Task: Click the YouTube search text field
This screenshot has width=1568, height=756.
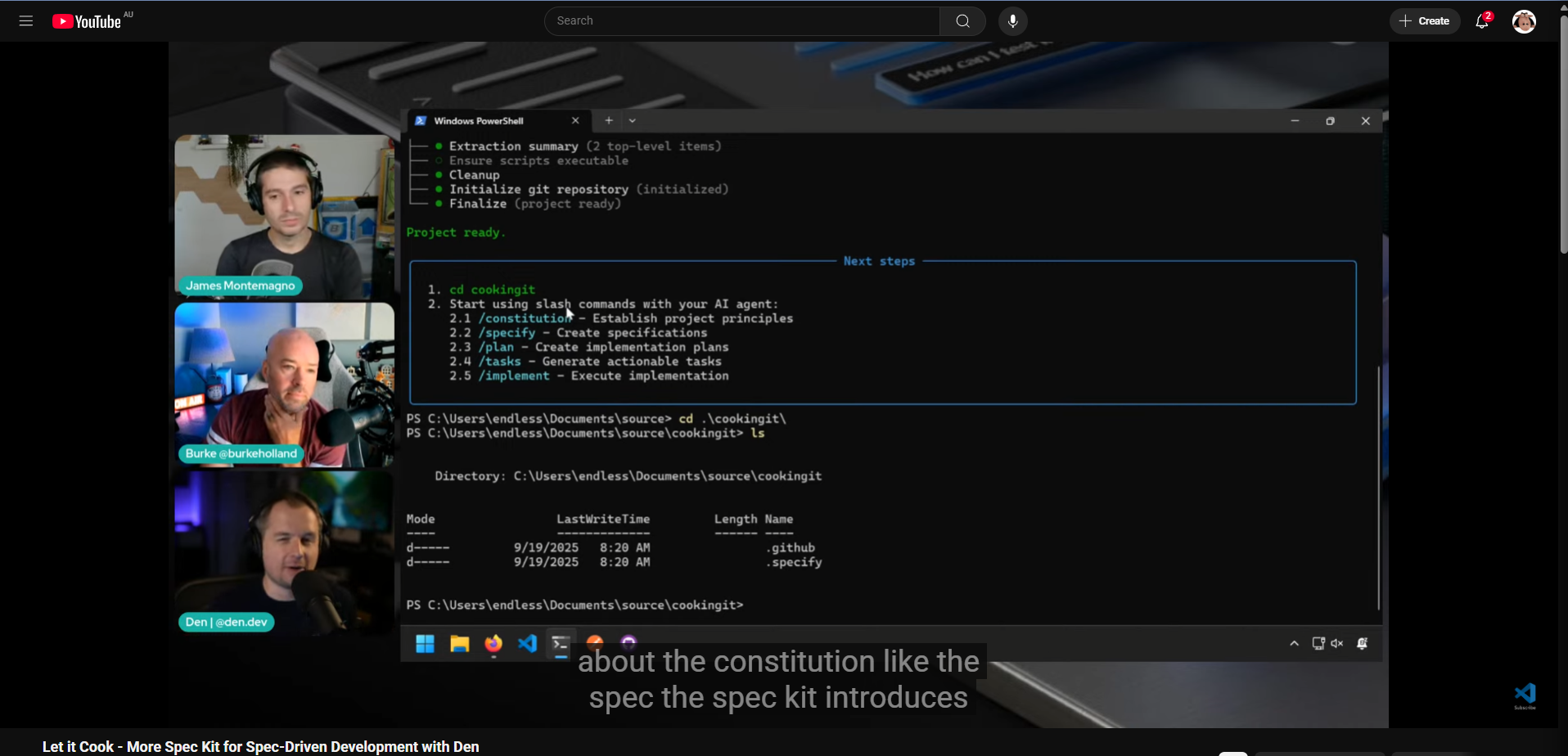Action: click(x=742, y=21)
